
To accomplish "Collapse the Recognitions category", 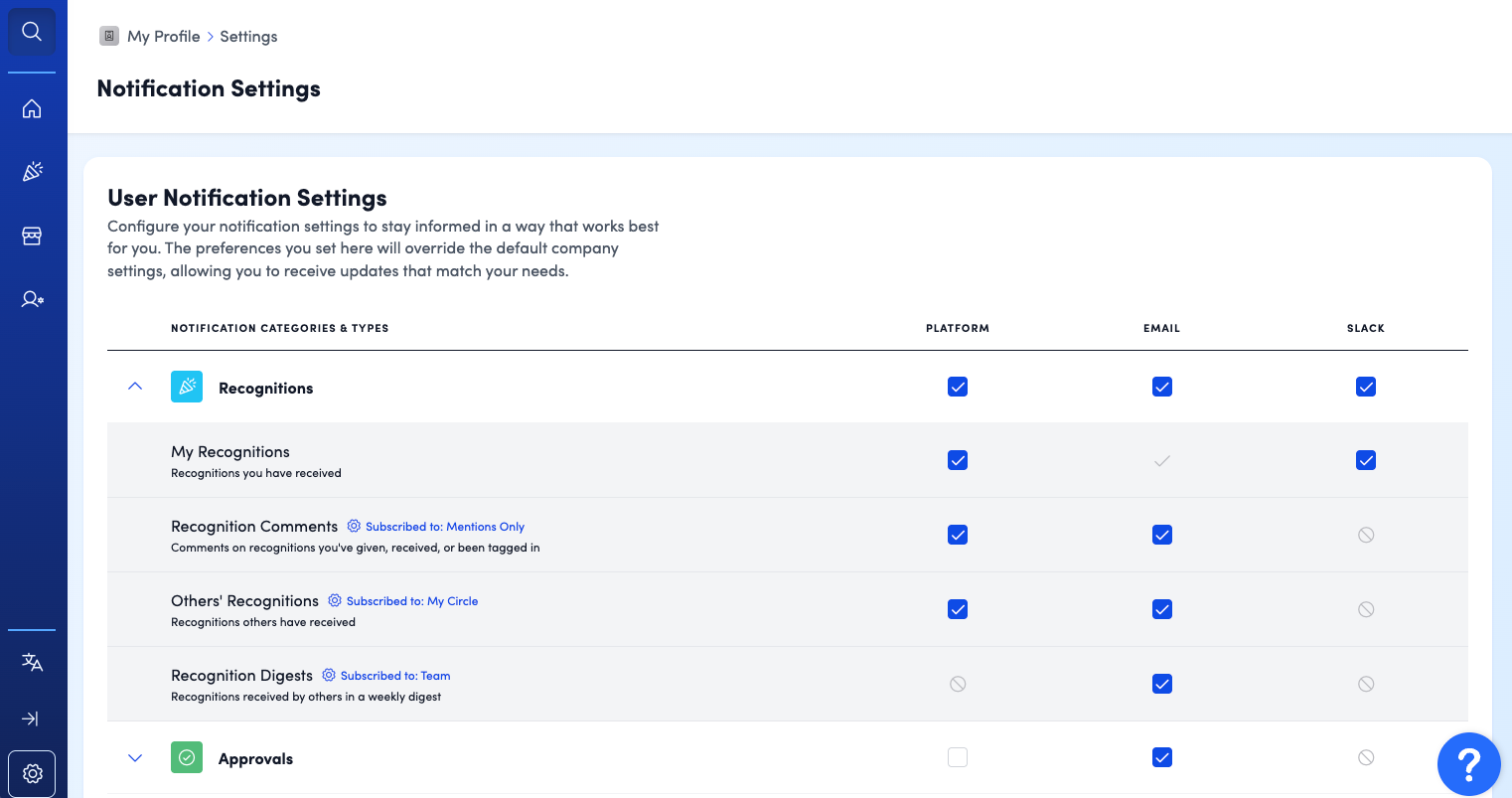I will (x=135, y=387).
